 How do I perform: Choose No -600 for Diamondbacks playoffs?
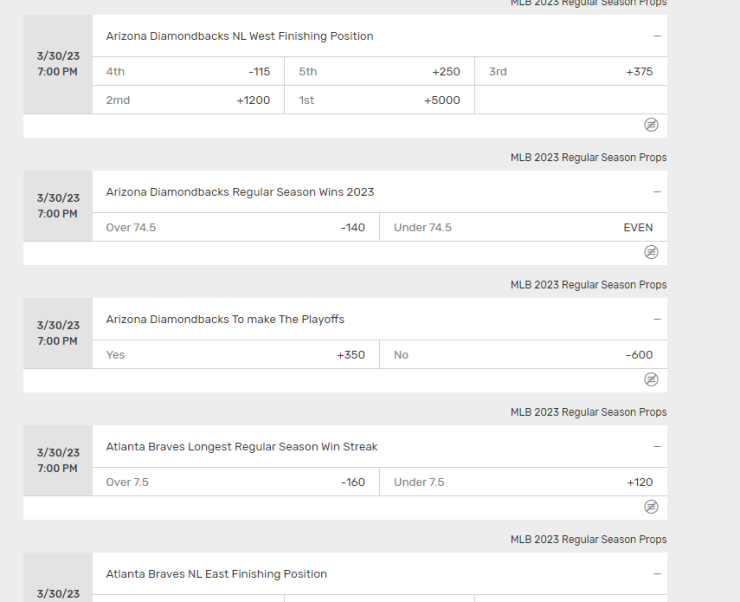[x=523, y=355]
